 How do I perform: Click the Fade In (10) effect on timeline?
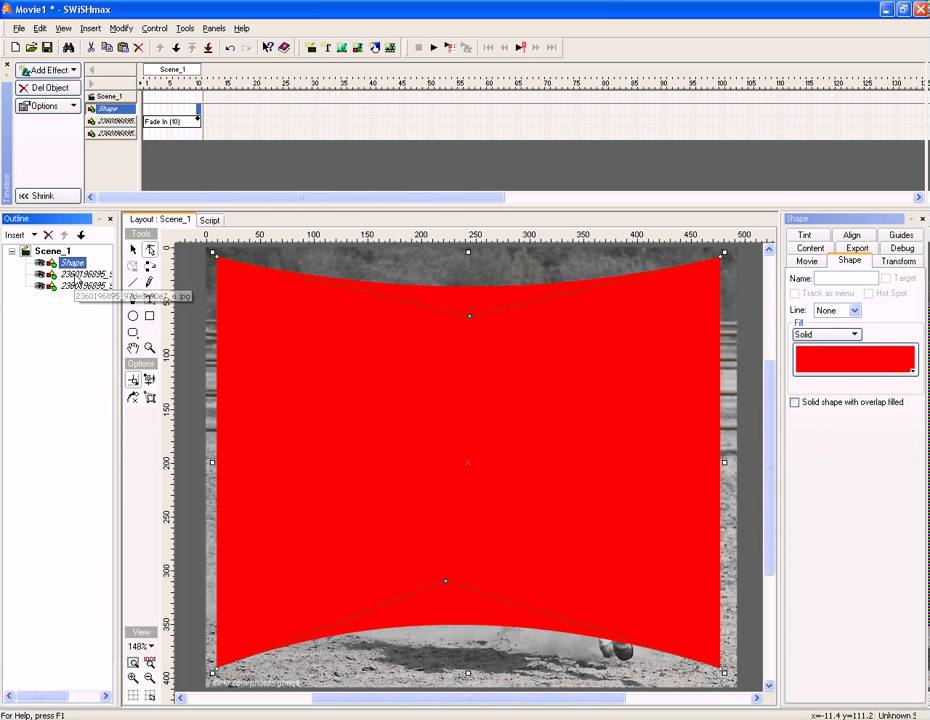coord(171,122)
